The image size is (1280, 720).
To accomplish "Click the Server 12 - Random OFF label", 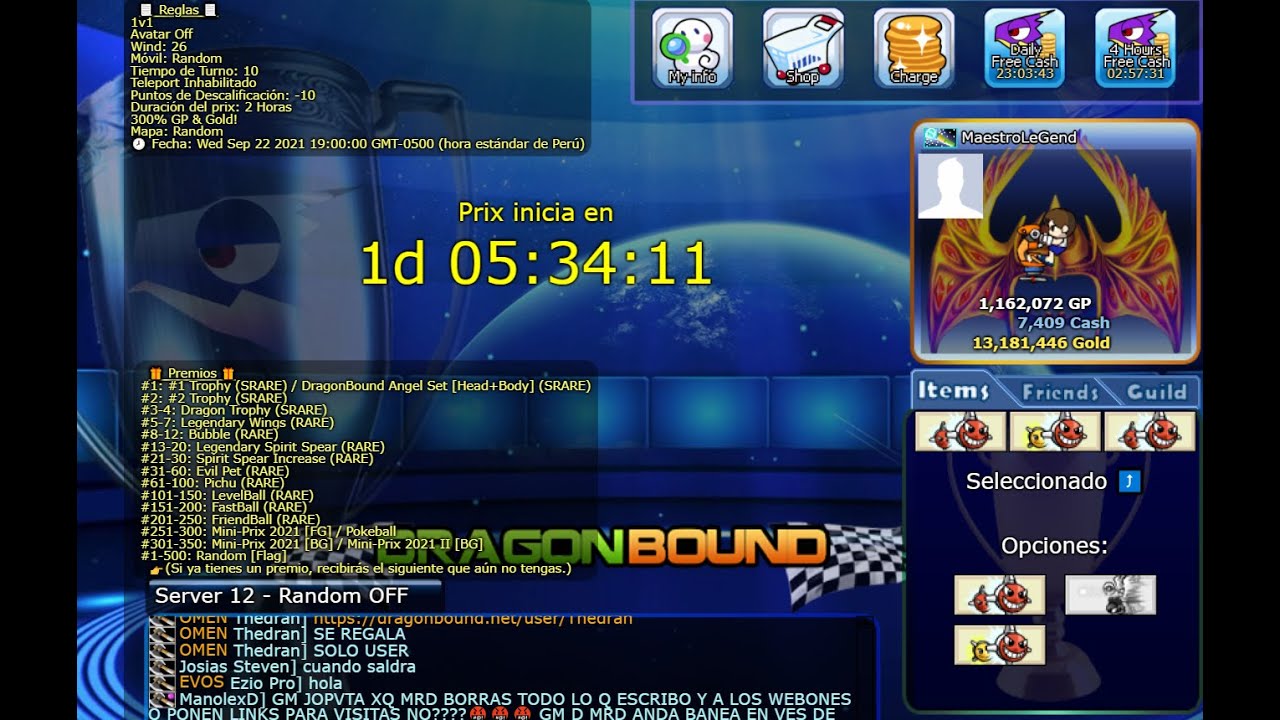I will point(282,596).
